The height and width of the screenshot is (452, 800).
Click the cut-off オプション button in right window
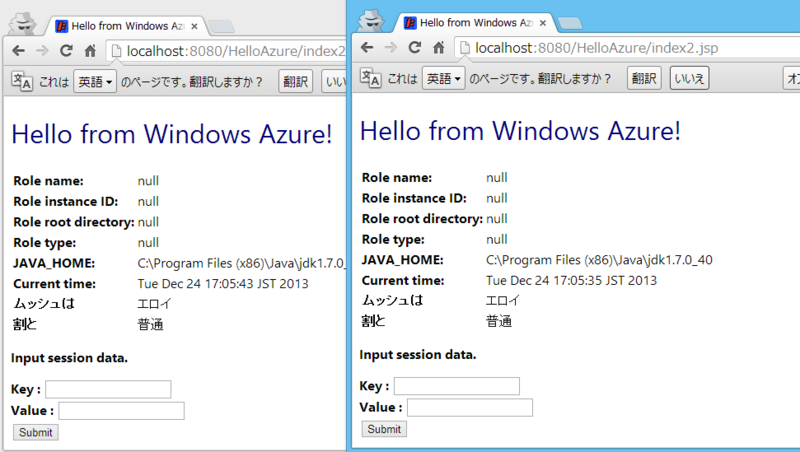(x=792, y=79)
